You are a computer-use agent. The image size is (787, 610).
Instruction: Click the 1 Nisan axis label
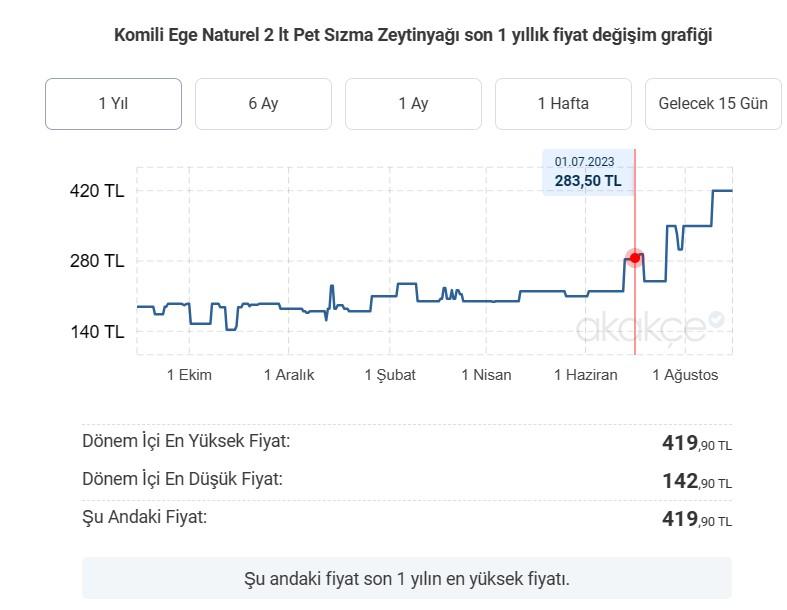click(486, 375)
